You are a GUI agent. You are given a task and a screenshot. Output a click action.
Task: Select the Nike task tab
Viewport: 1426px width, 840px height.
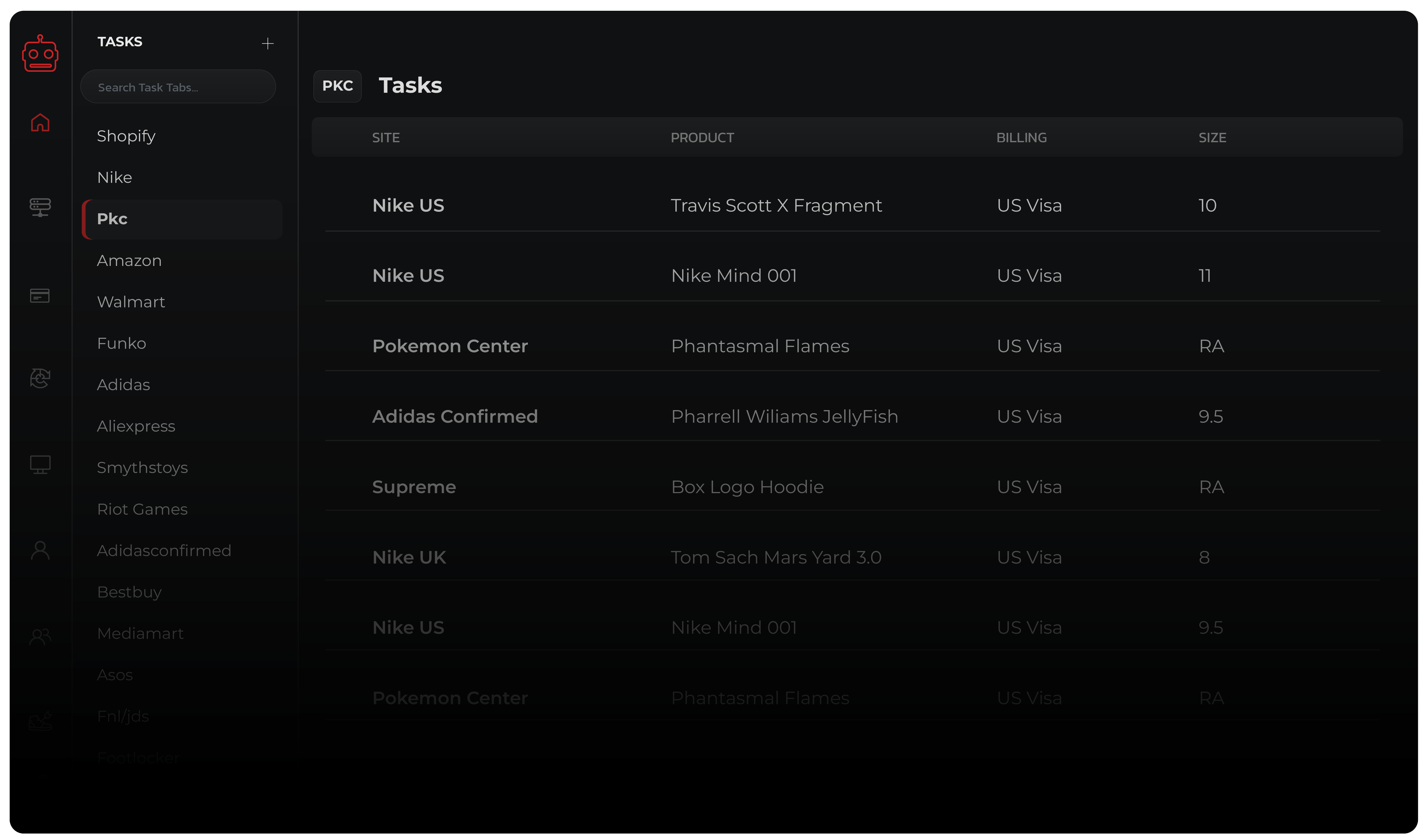click(114, 177)
